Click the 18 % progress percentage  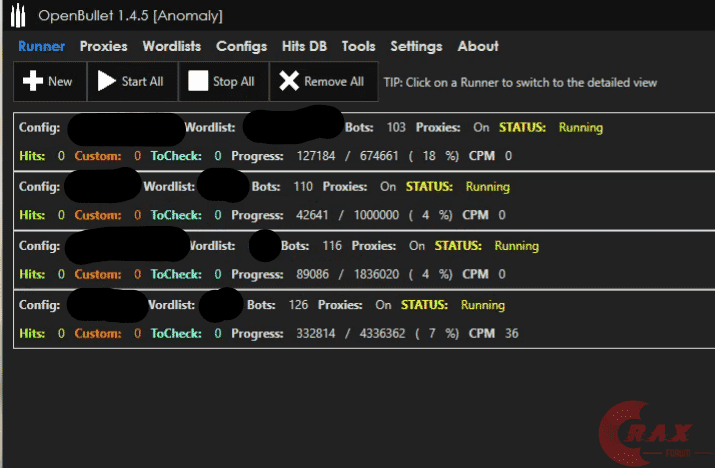pos(434,156)
